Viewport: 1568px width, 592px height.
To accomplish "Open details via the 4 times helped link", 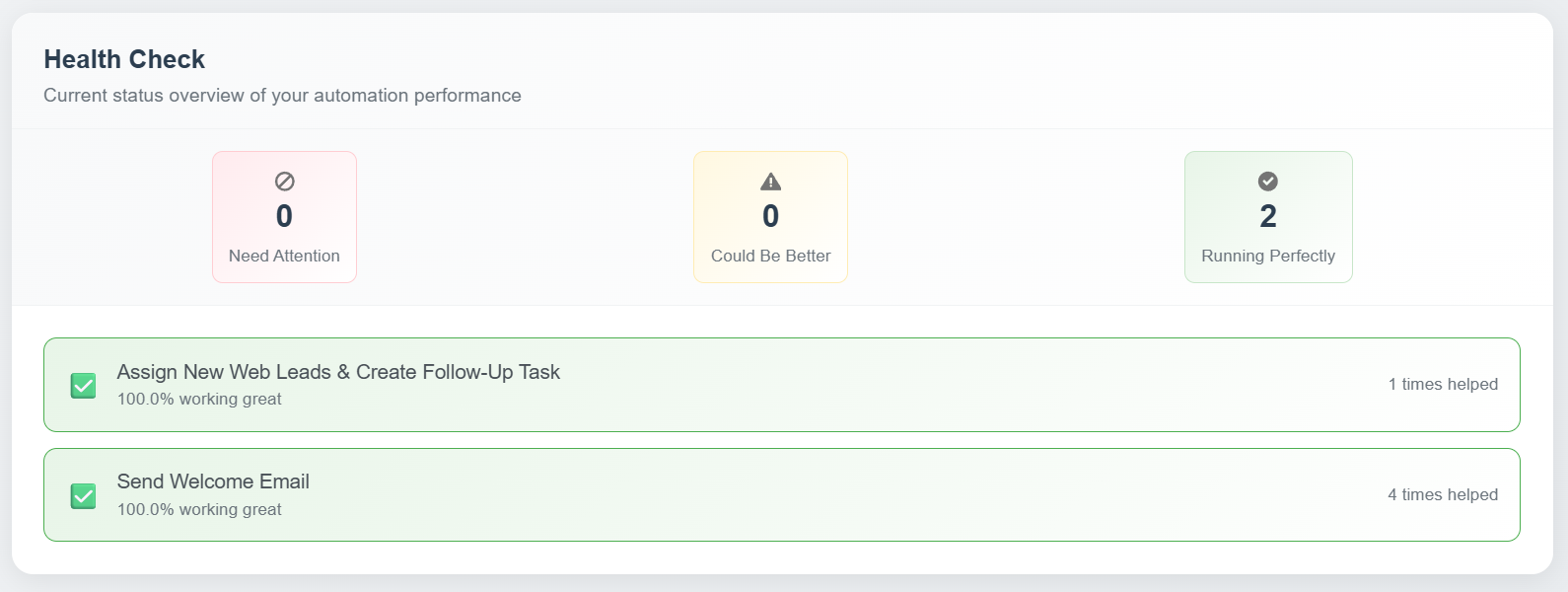I will click(1443, 494).
